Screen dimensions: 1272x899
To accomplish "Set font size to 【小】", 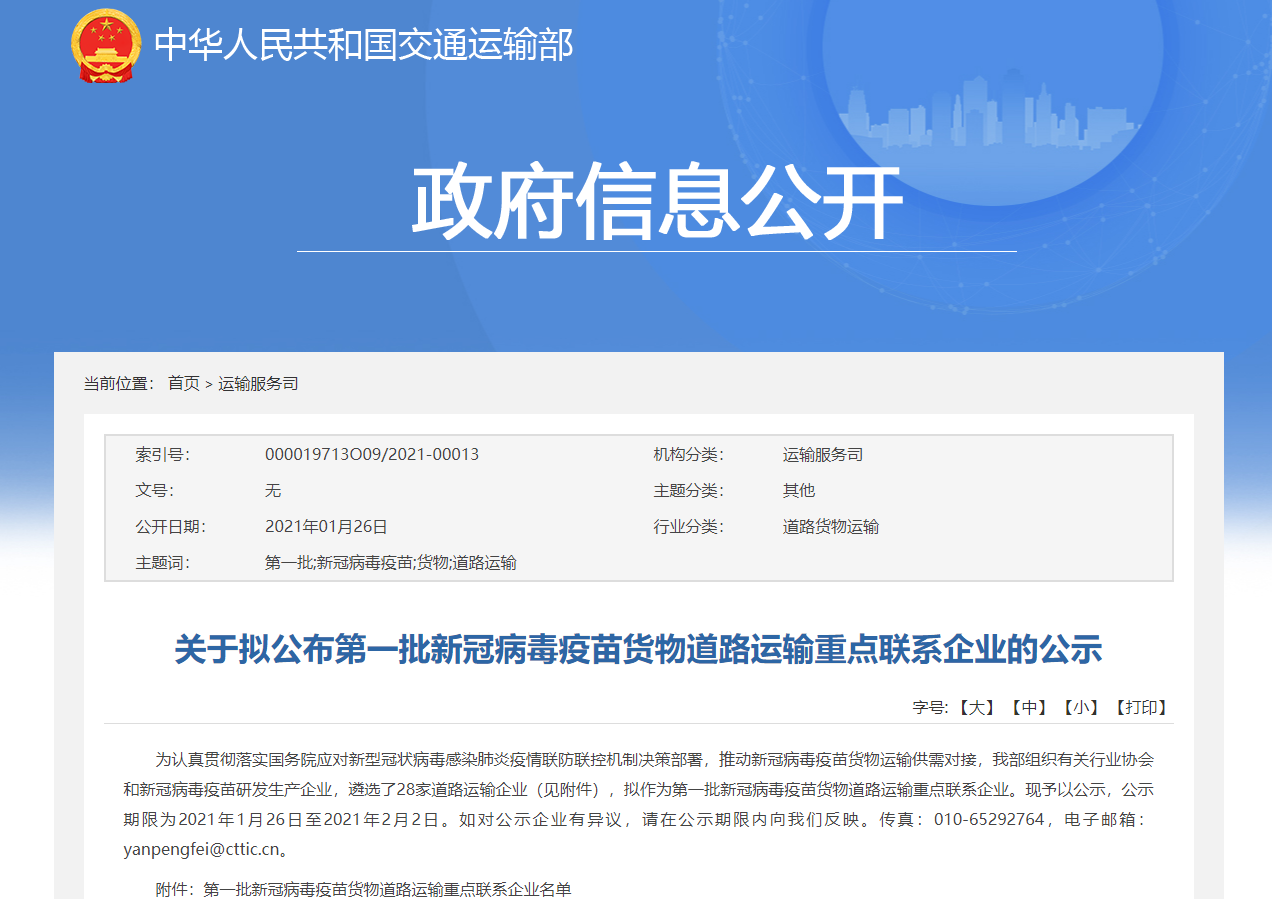I will click(1080, 707).
